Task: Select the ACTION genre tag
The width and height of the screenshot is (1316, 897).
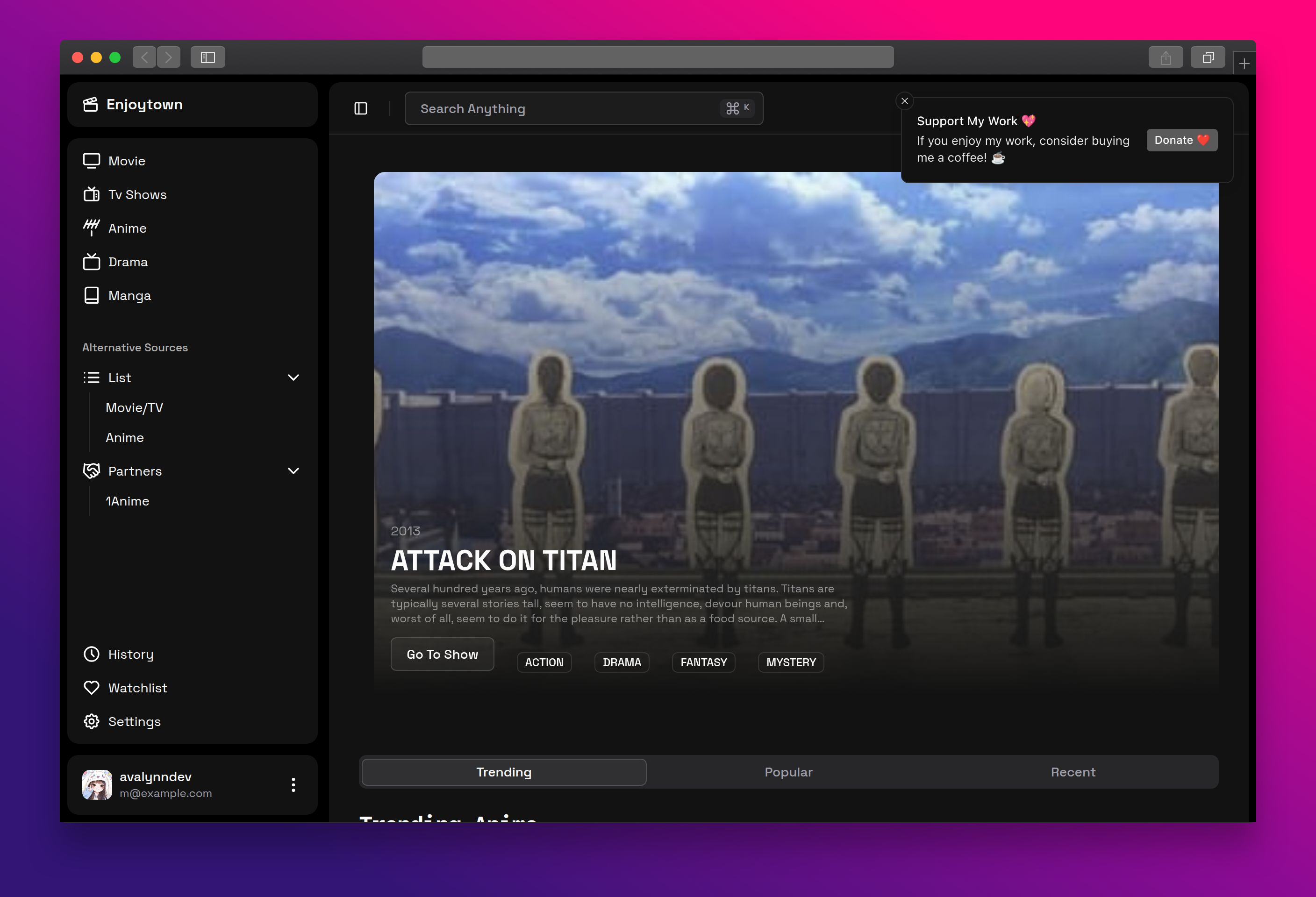Action: [544, 662]
